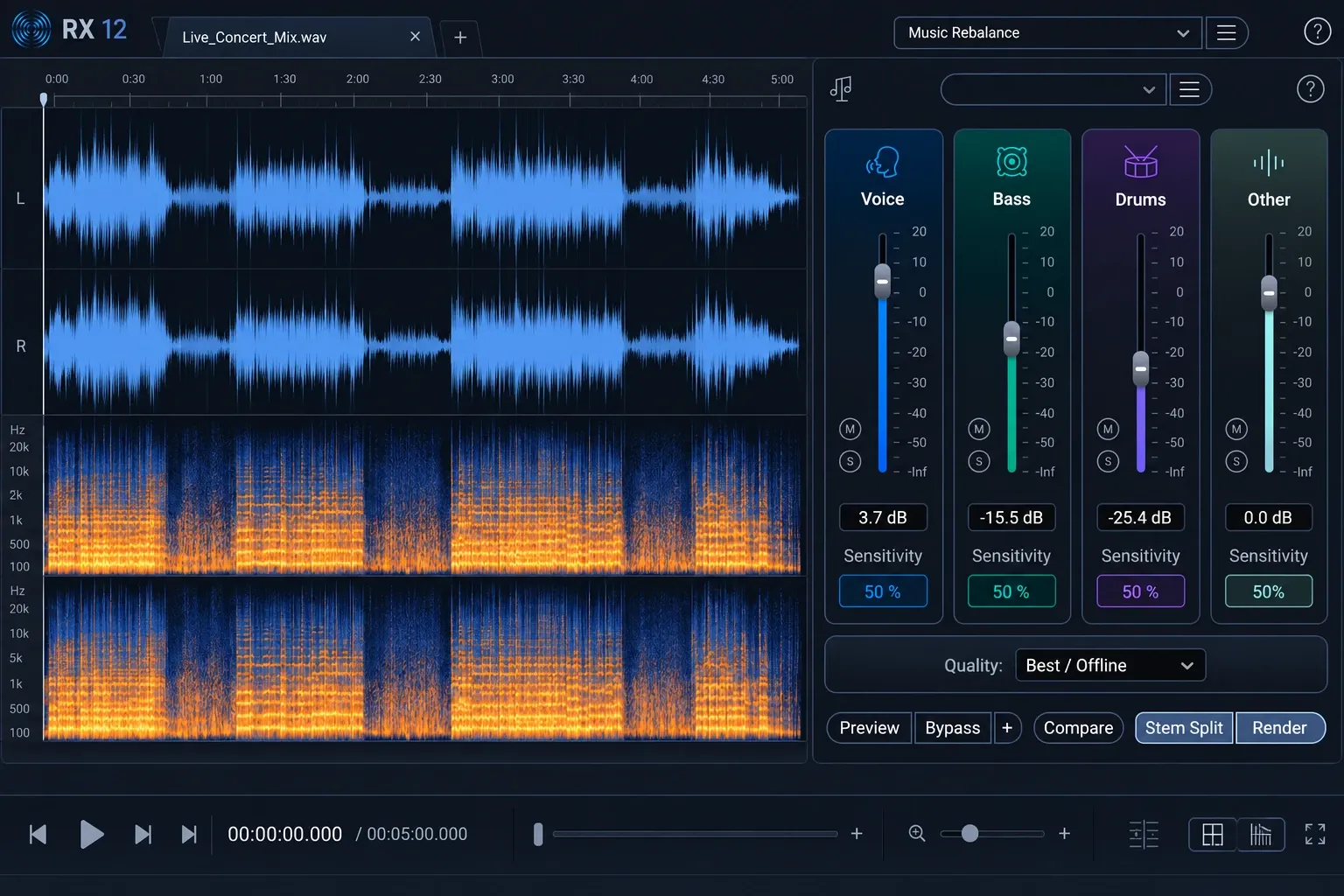Solo the Drums stem
Image resolution: width=1344 pixels, height=896 pixels.
[x=1108, y=461]
